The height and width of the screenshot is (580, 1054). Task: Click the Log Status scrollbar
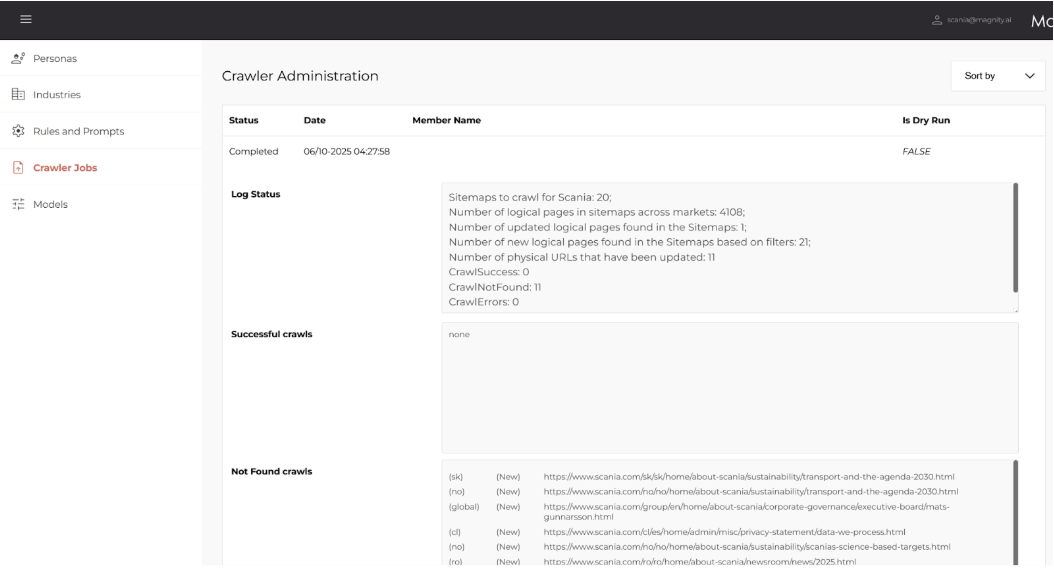(x=1015, y=236)
